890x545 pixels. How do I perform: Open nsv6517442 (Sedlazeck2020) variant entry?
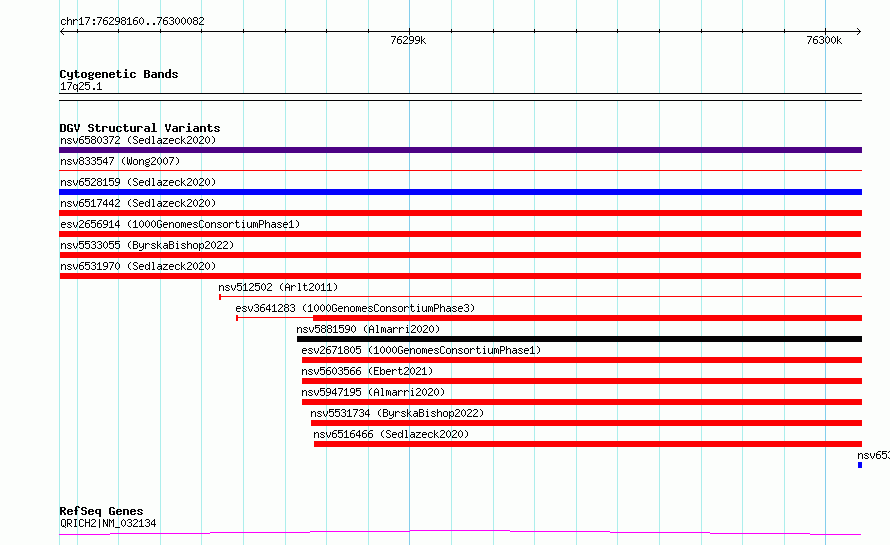coord(138,203)
